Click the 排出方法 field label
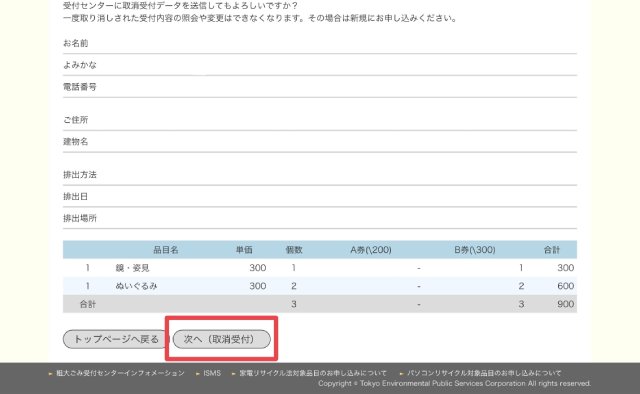 80,175
